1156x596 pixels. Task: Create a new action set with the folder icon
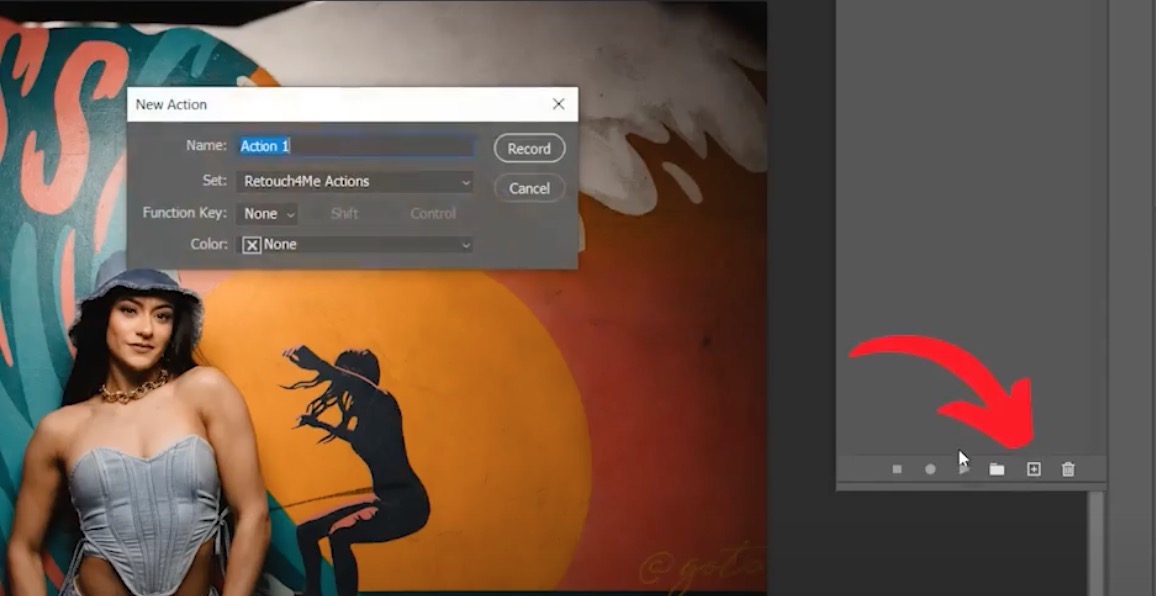click(x=996, y=468)
